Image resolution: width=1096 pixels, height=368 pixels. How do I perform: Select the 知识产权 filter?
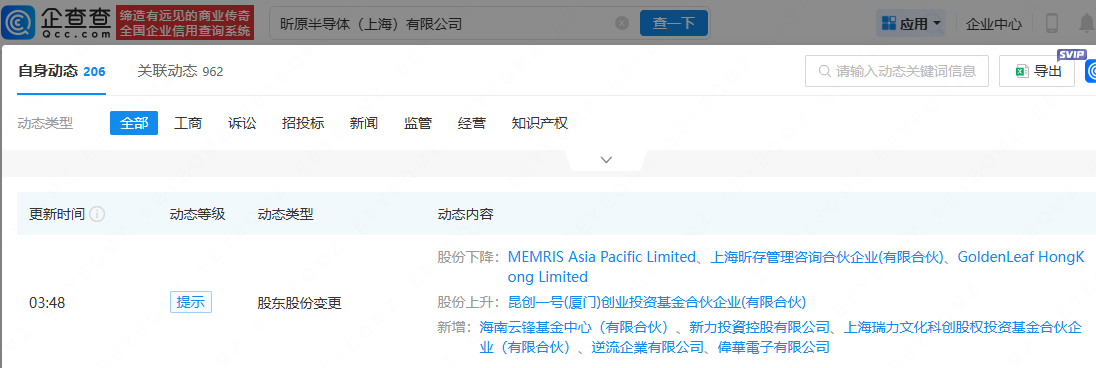[540, 123]
